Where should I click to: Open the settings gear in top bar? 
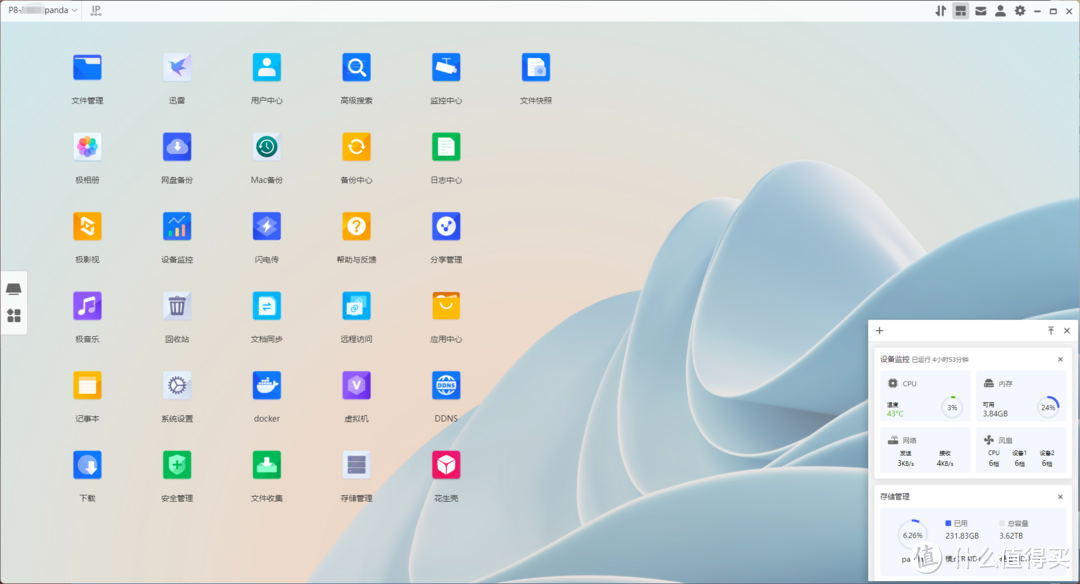[x=1020, y=11]
